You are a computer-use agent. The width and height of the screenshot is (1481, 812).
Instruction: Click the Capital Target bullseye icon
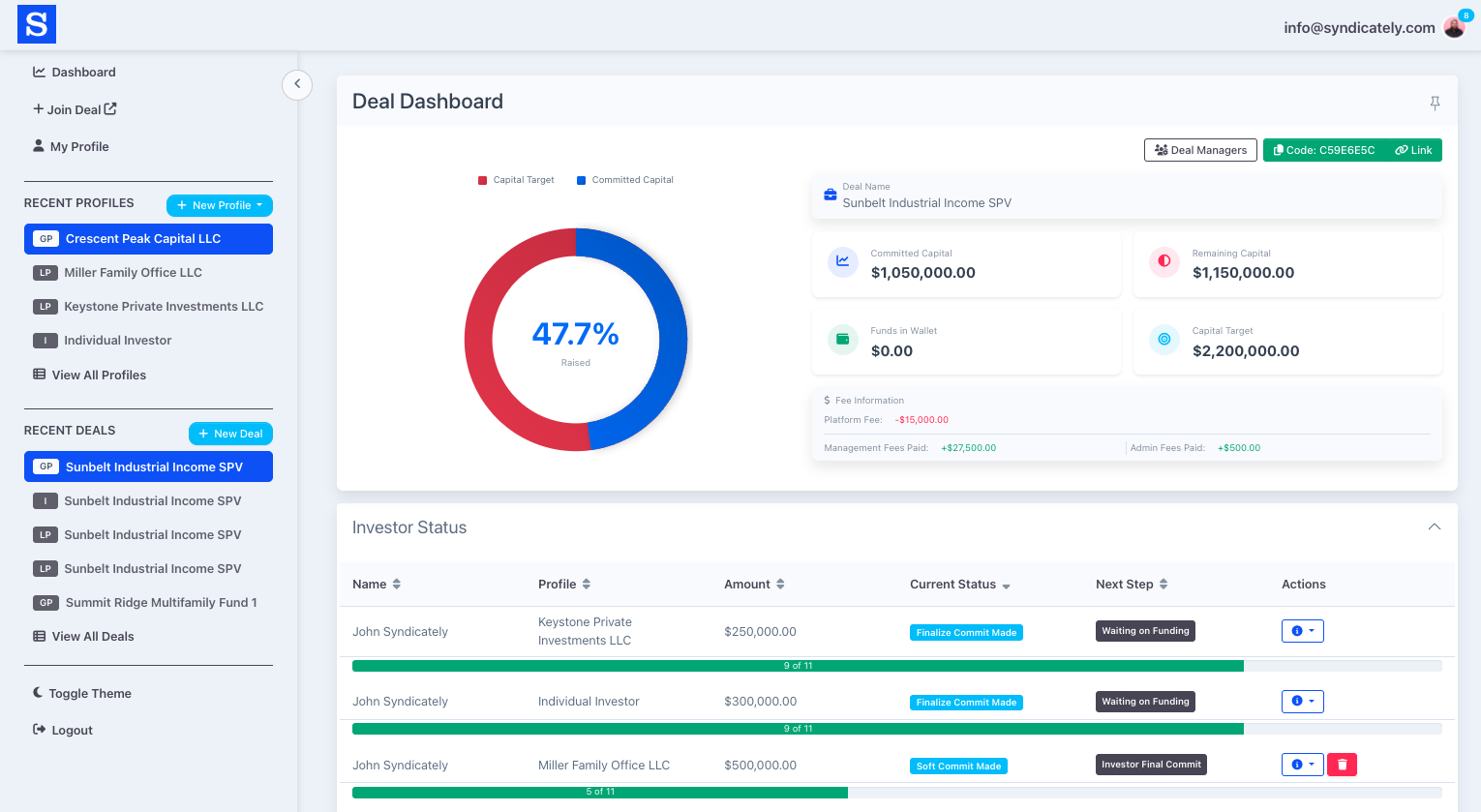point(1164,340)
